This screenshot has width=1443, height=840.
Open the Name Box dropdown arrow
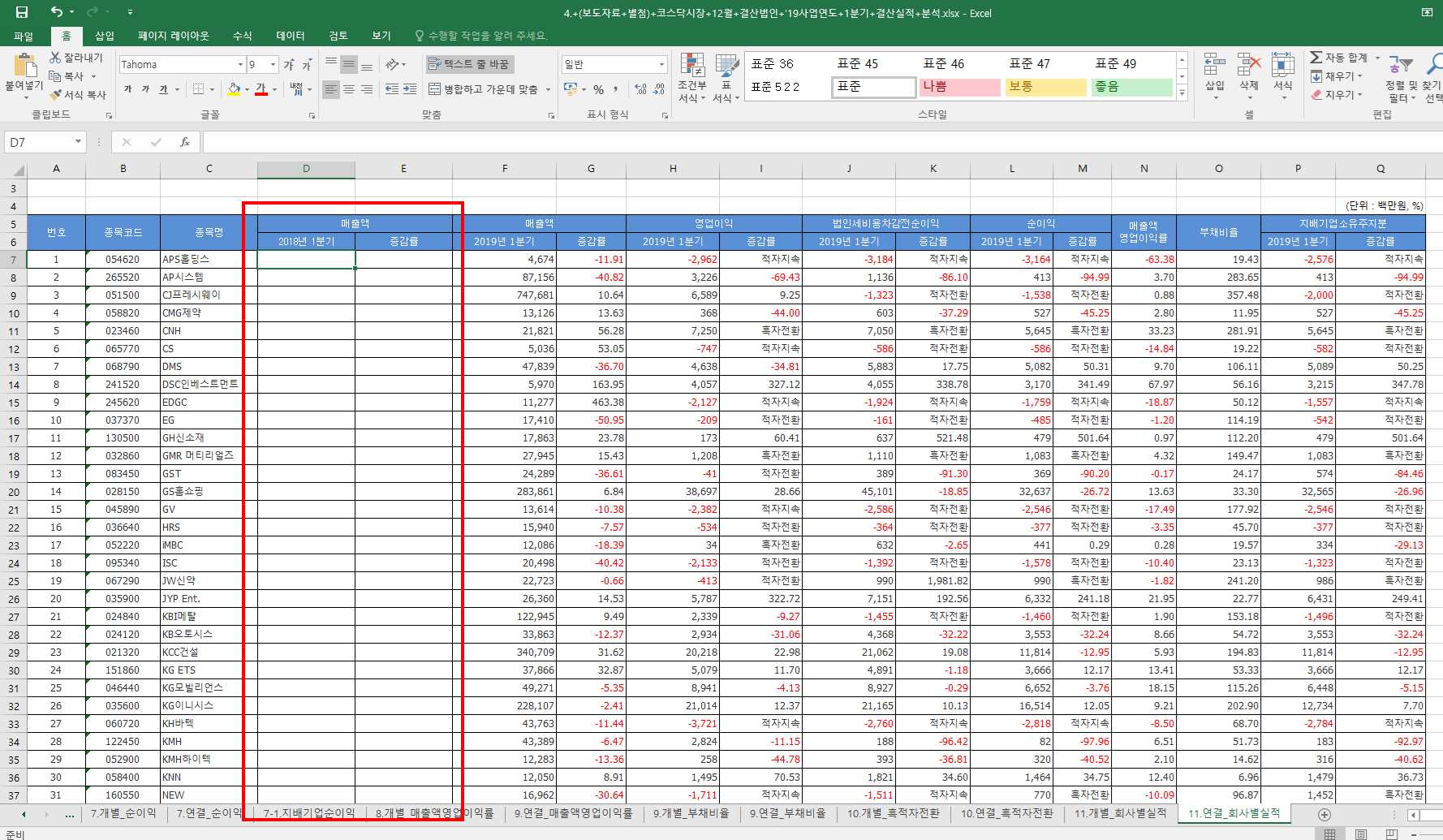coord(78,142)
